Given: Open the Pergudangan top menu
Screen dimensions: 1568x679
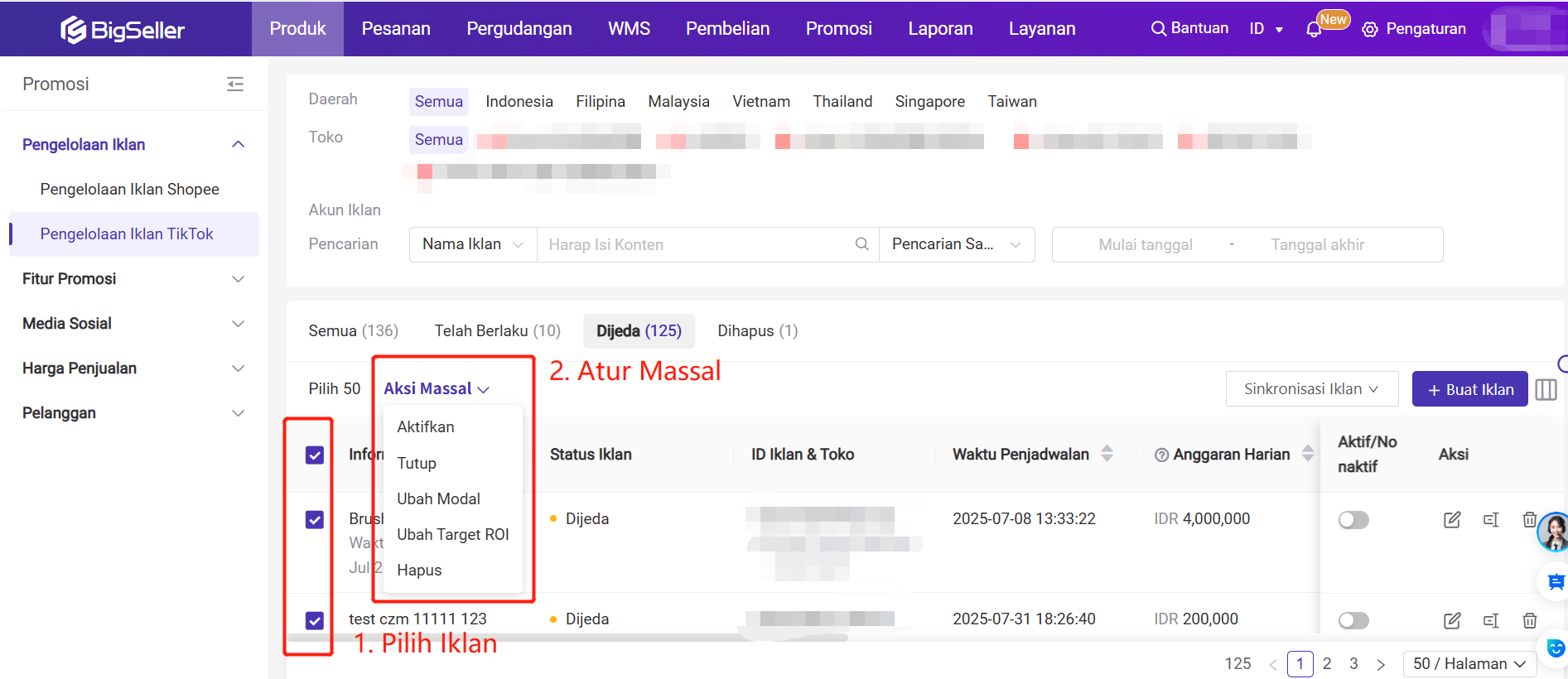Looking at the screenshot, I should tap(519, 29).
